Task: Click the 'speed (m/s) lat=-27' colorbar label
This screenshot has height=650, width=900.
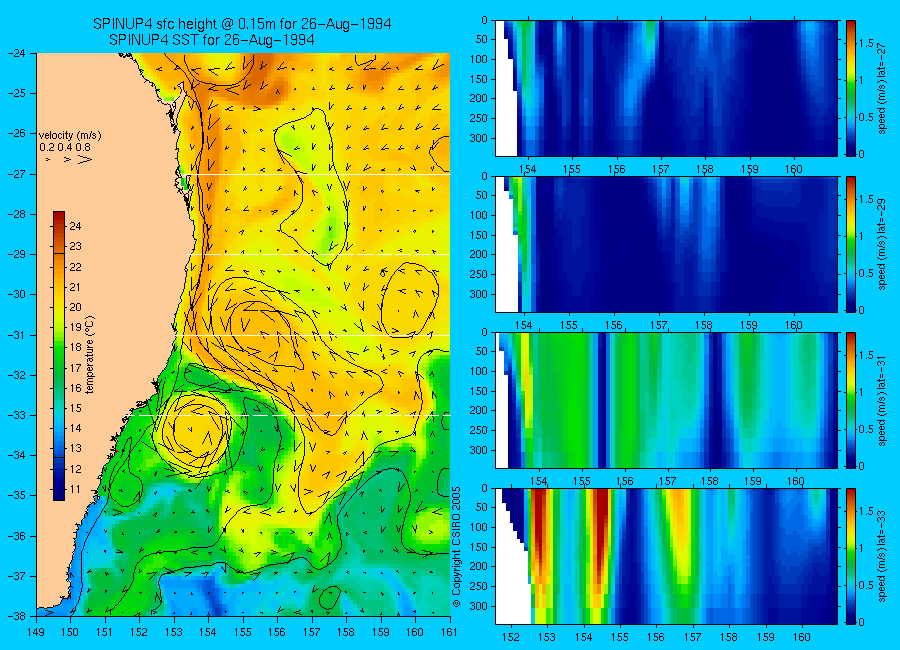Action: (882, 88)
